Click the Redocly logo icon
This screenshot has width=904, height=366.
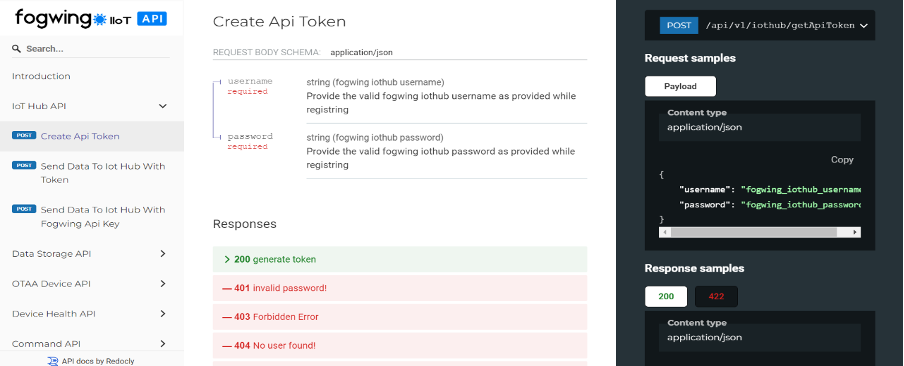coord(53,361)
